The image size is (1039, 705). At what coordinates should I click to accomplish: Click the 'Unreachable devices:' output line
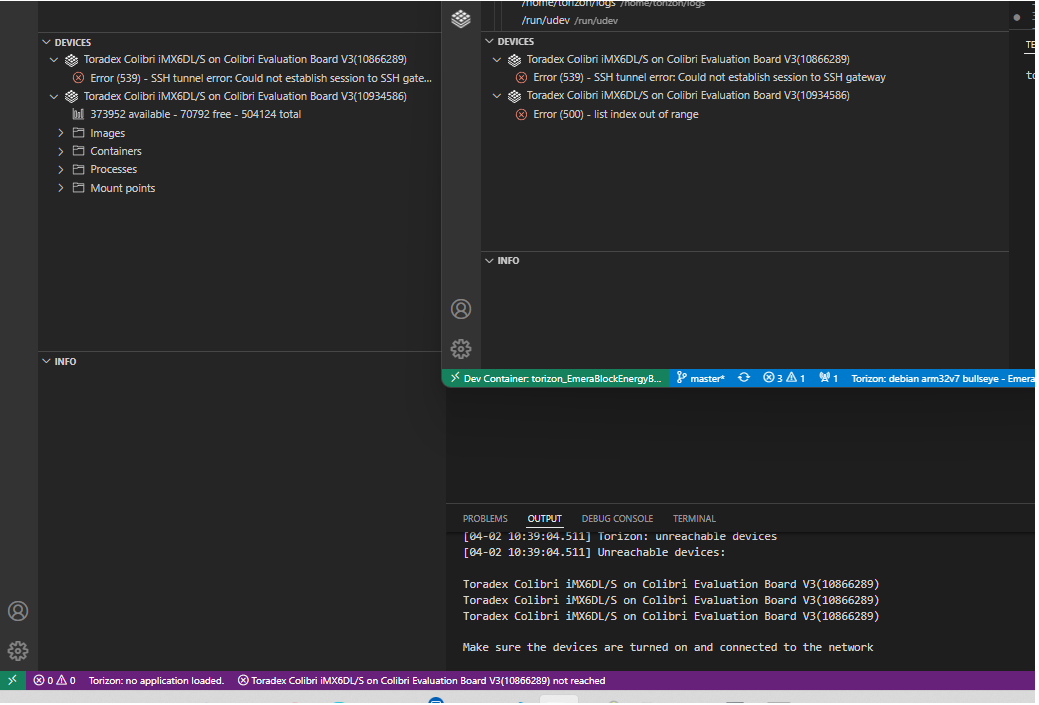[x=594, y=553]
